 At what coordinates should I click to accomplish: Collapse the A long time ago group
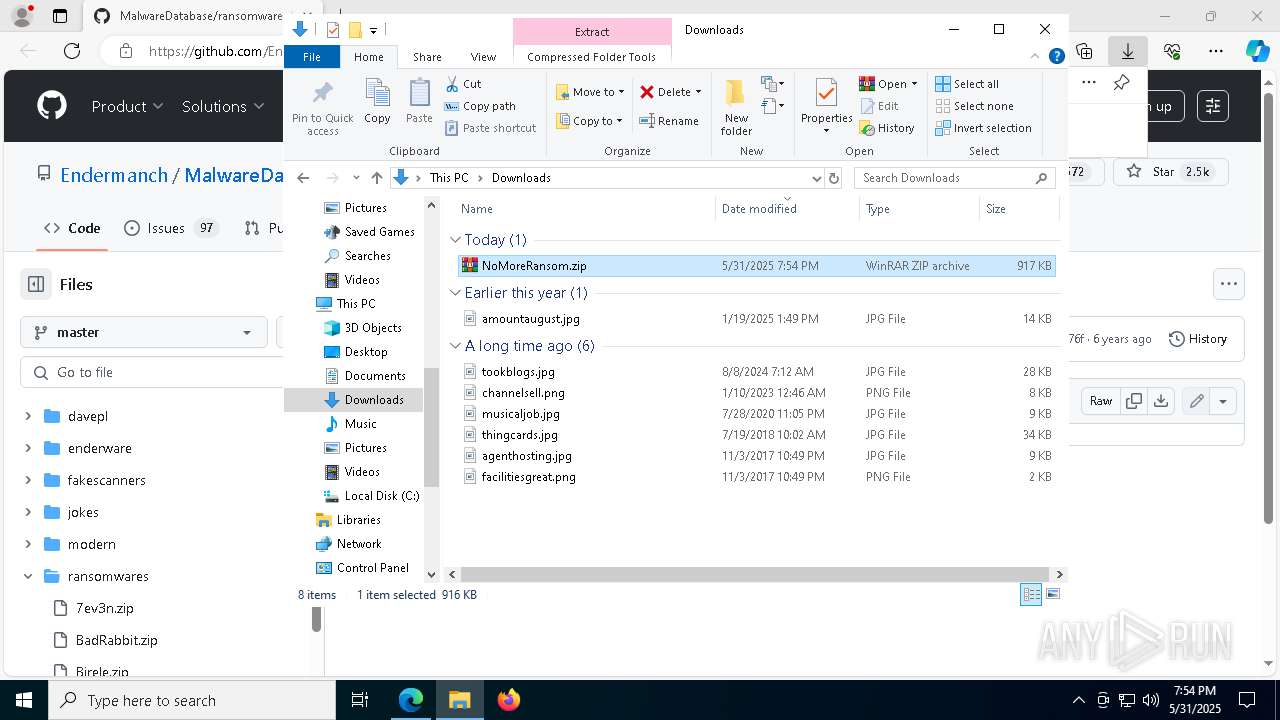(456, 346)
